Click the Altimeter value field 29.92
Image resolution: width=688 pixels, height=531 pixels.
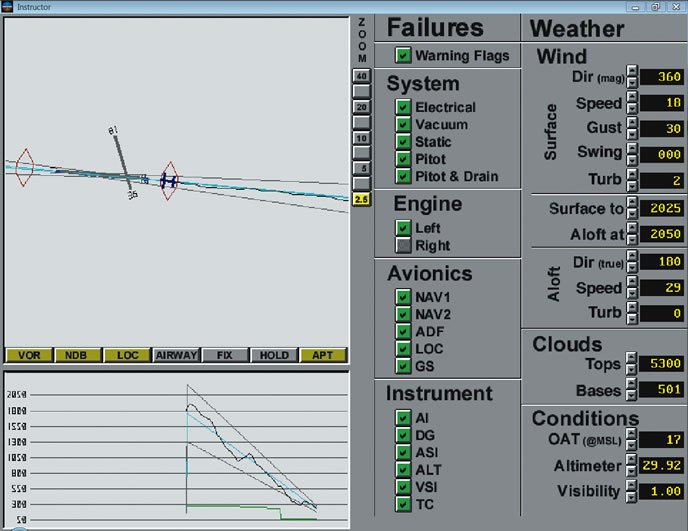(661, 465)
